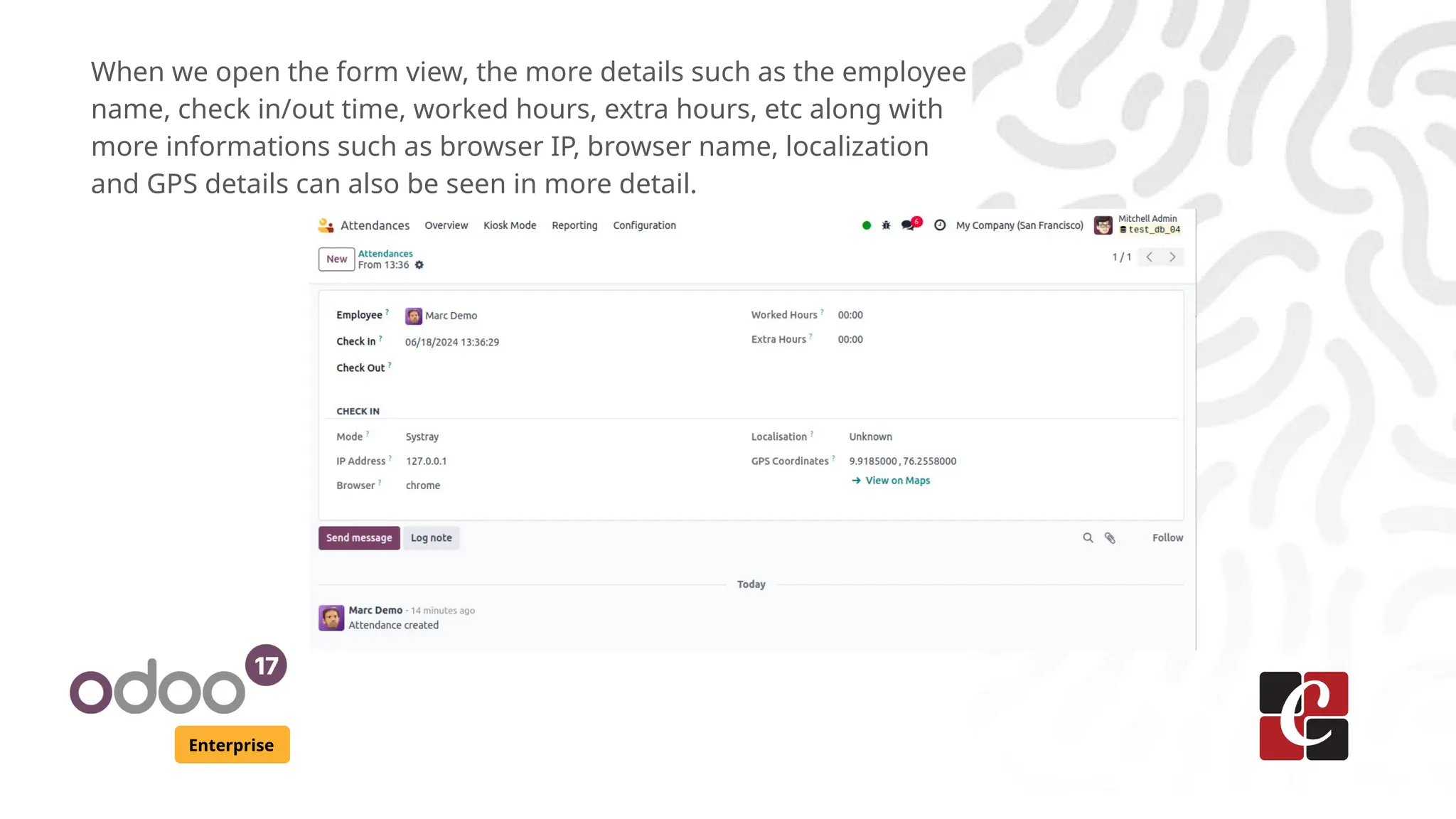The image size is (1456, 819).
Task: Open the Configuration menu
Action: (645, 225)
